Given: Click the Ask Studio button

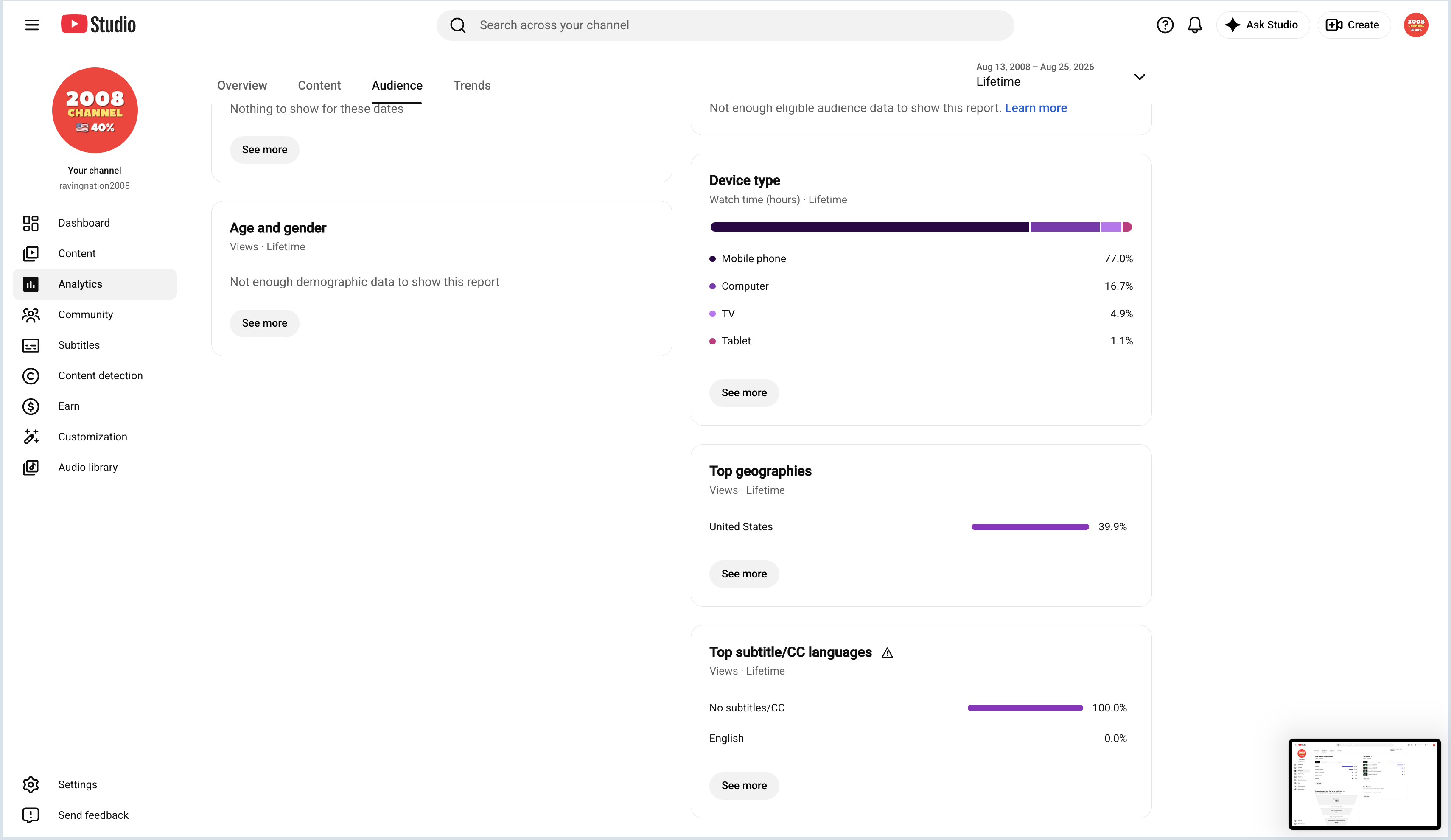Looking at the screenshot, I should 1263,25.
